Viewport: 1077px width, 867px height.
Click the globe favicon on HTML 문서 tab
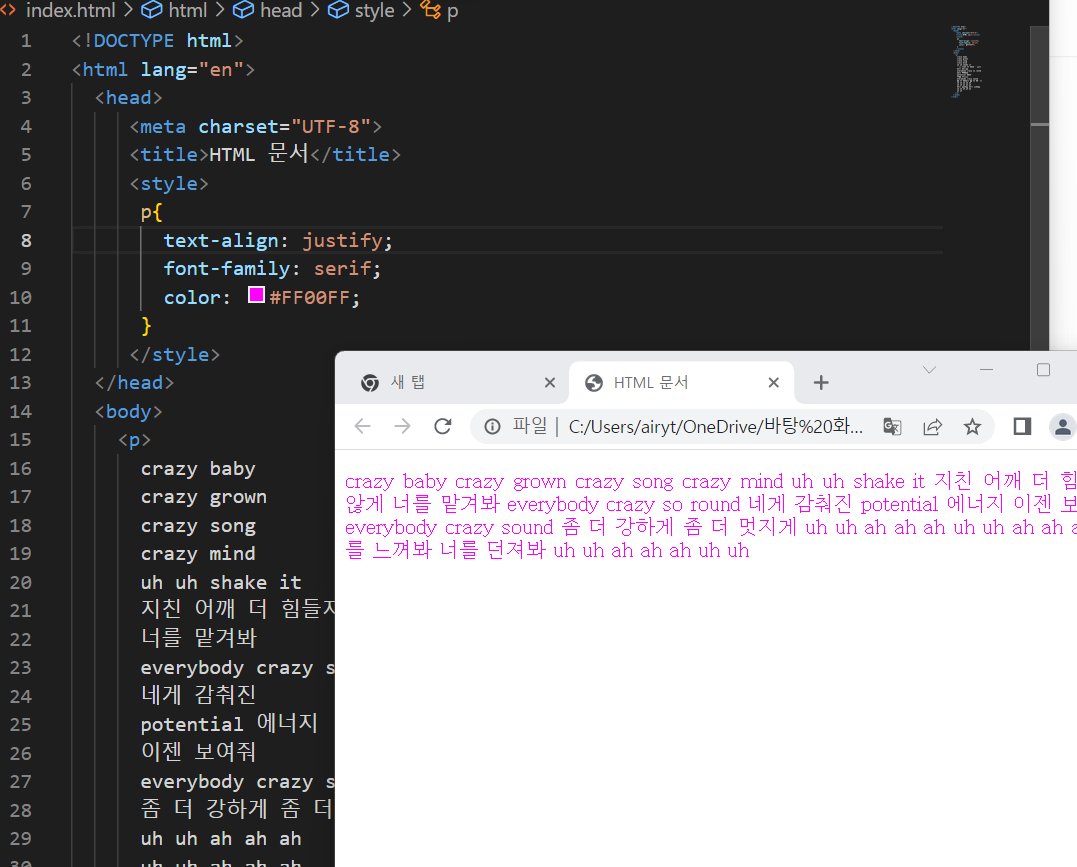pos(593,383)
